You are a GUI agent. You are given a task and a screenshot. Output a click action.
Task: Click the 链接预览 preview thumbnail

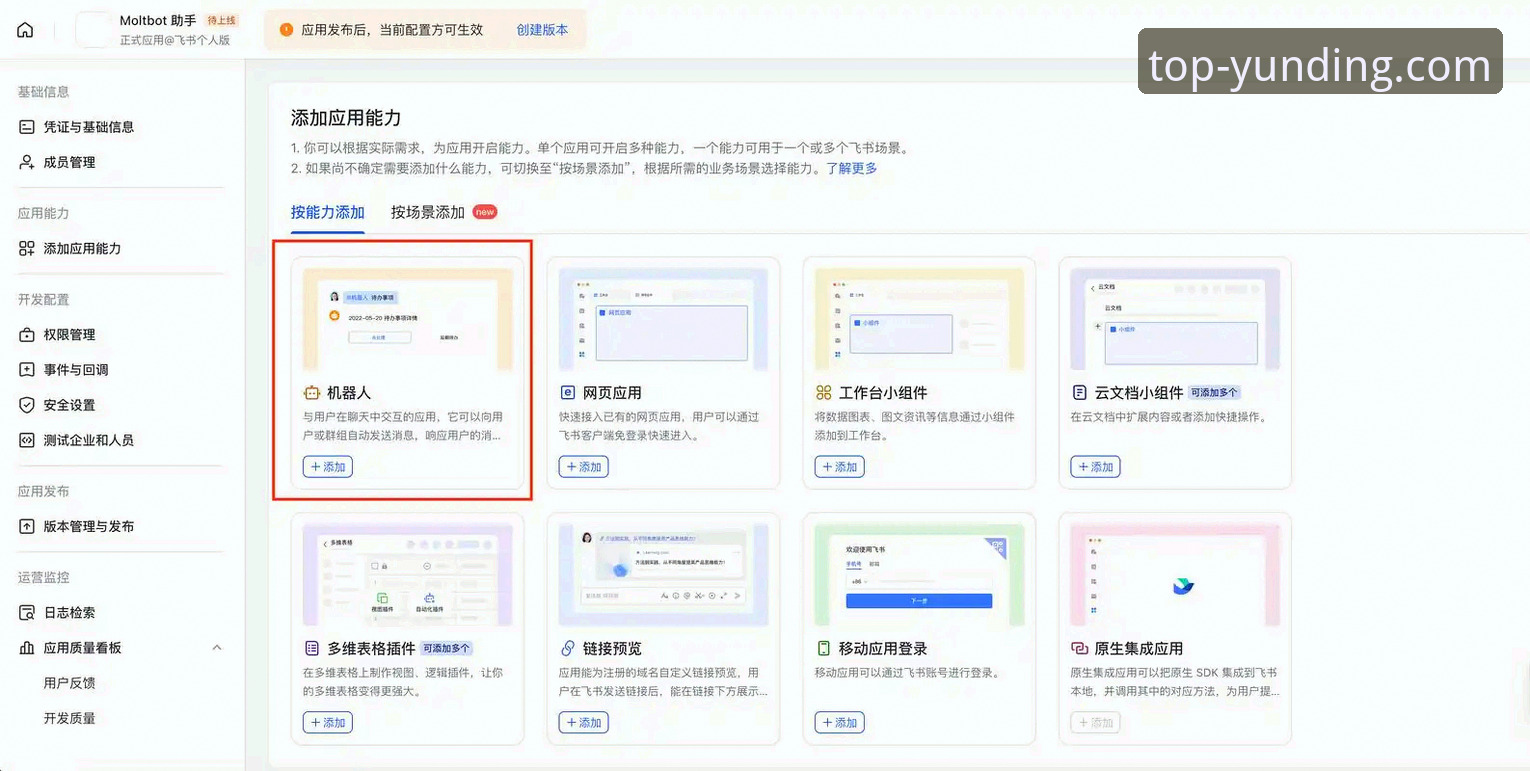(664, 575)
